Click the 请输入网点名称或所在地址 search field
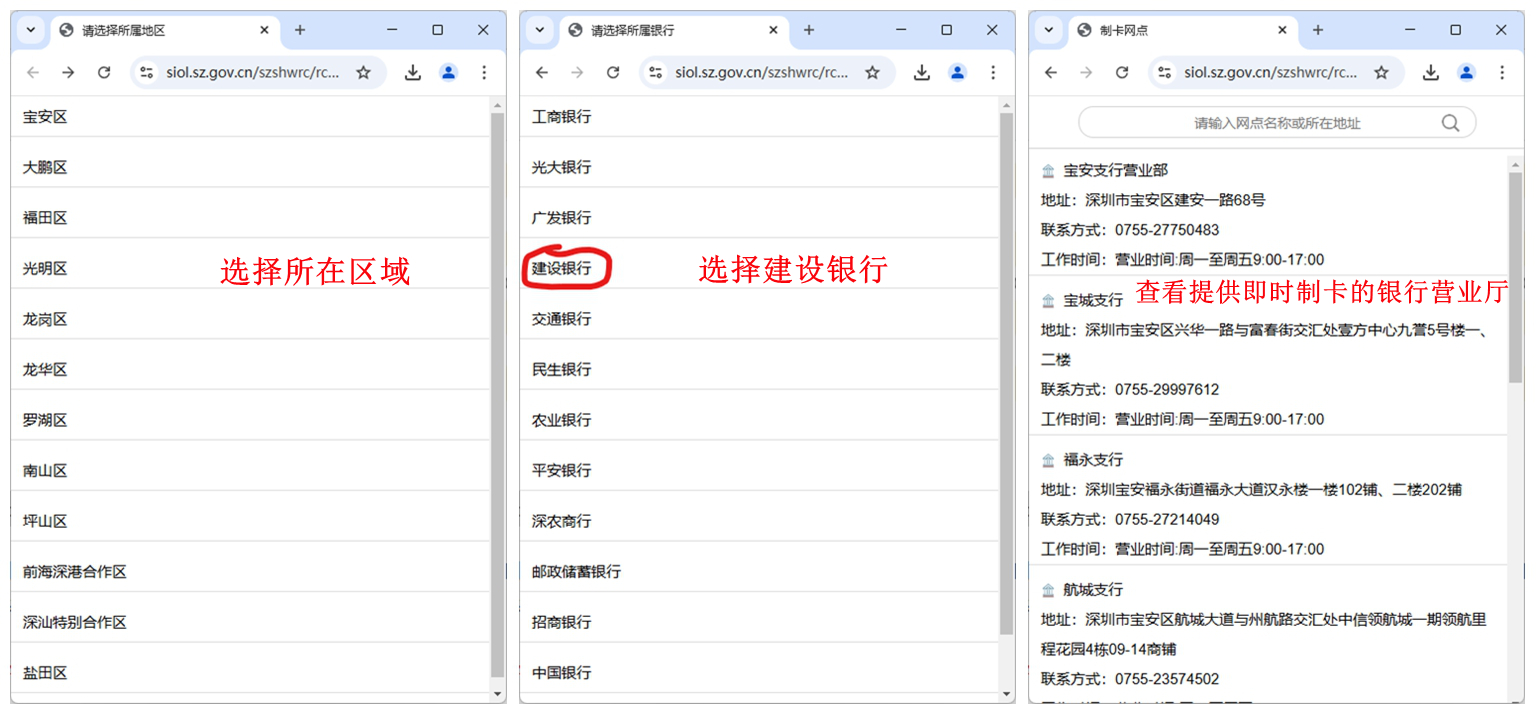This screenshot has width=1538, height=716. tap(1277, 123)
